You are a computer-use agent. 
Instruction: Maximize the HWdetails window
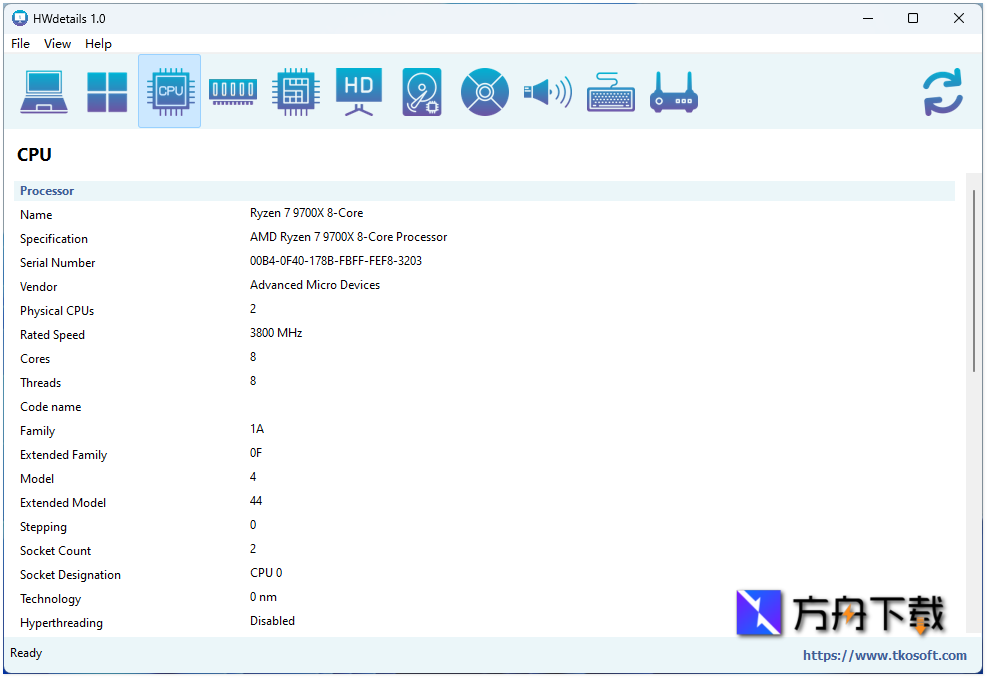(x=913, y=18)
